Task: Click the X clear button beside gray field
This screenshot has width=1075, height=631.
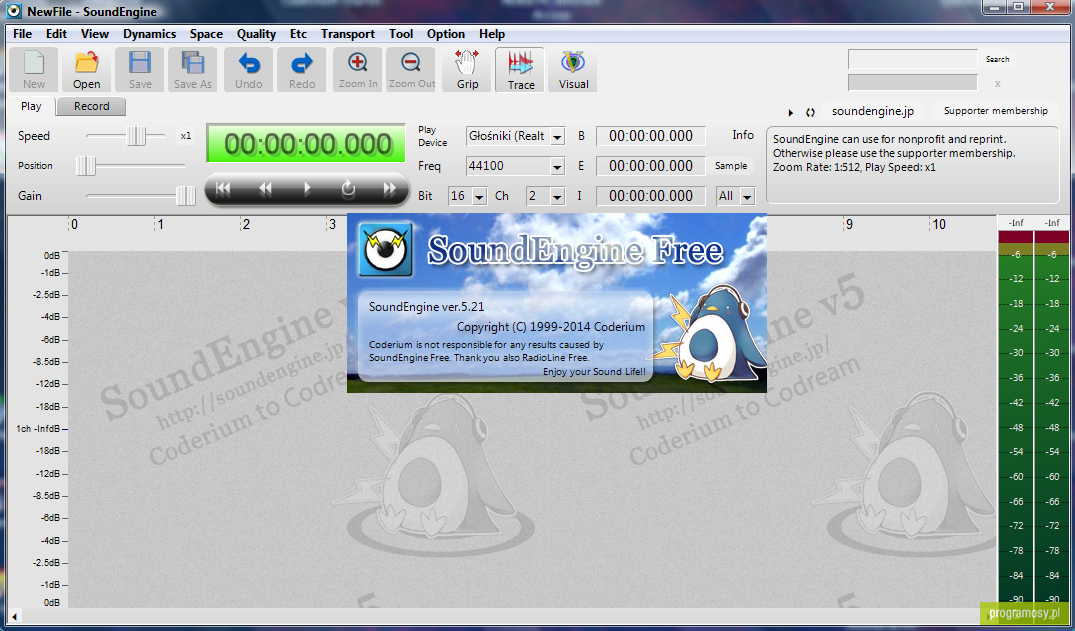Action: coord(998,84)
